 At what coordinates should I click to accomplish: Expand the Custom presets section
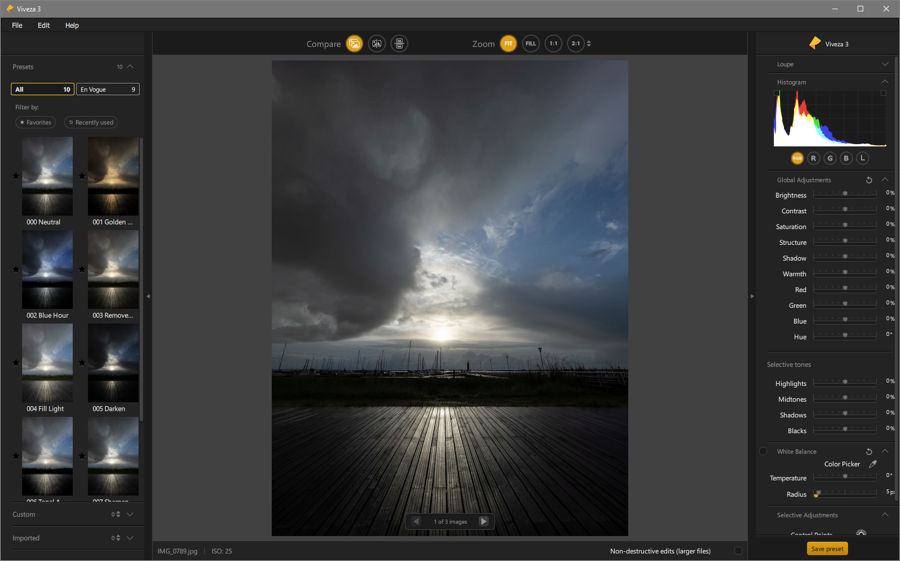pos(130,514)
